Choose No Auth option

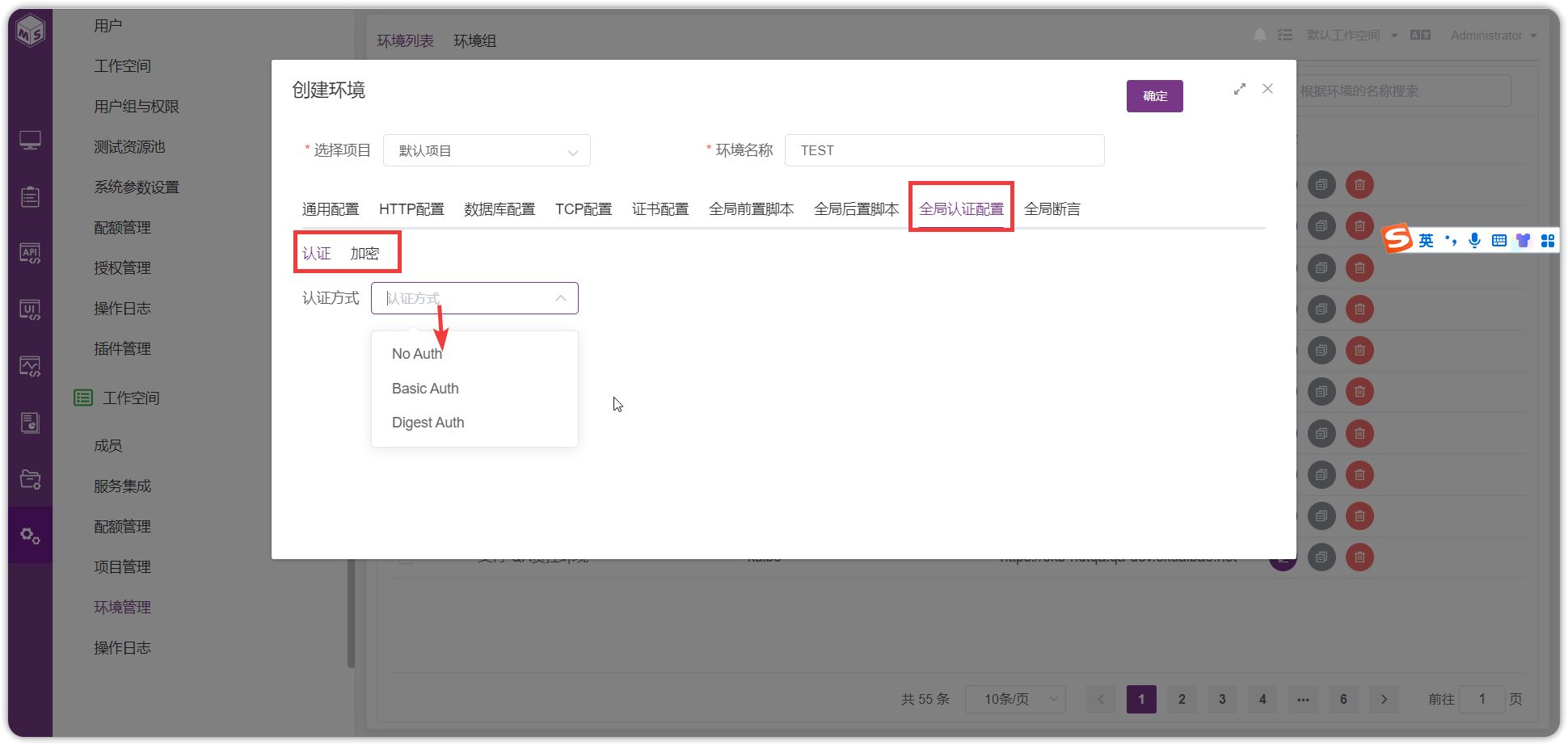[x=474, y=354]
